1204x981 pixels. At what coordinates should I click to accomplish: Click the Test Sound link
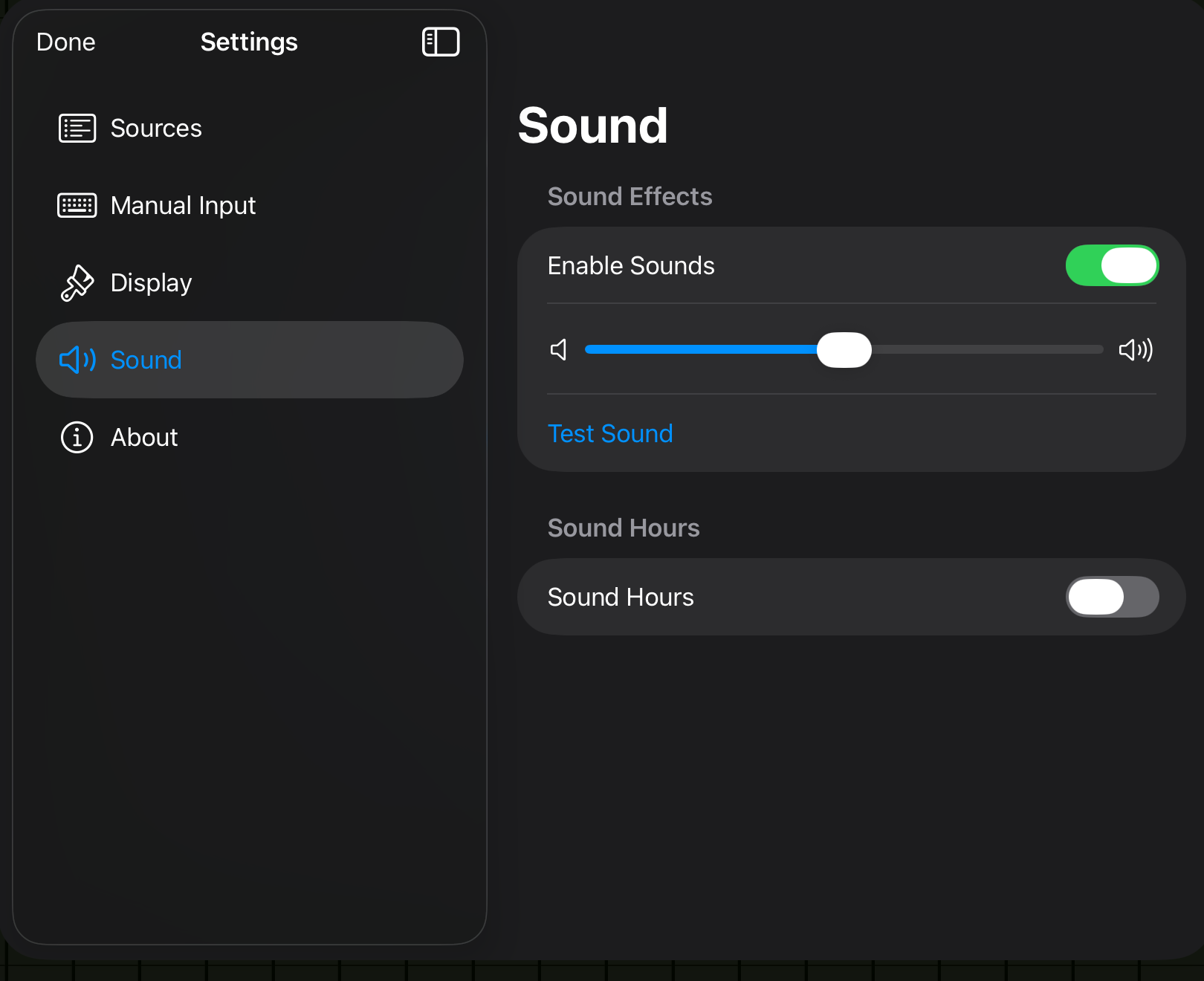(x=609, y=433)
